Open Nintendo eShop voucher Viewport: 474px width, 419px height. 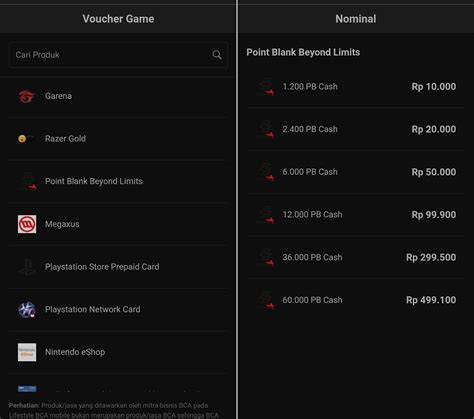[118, 352]
